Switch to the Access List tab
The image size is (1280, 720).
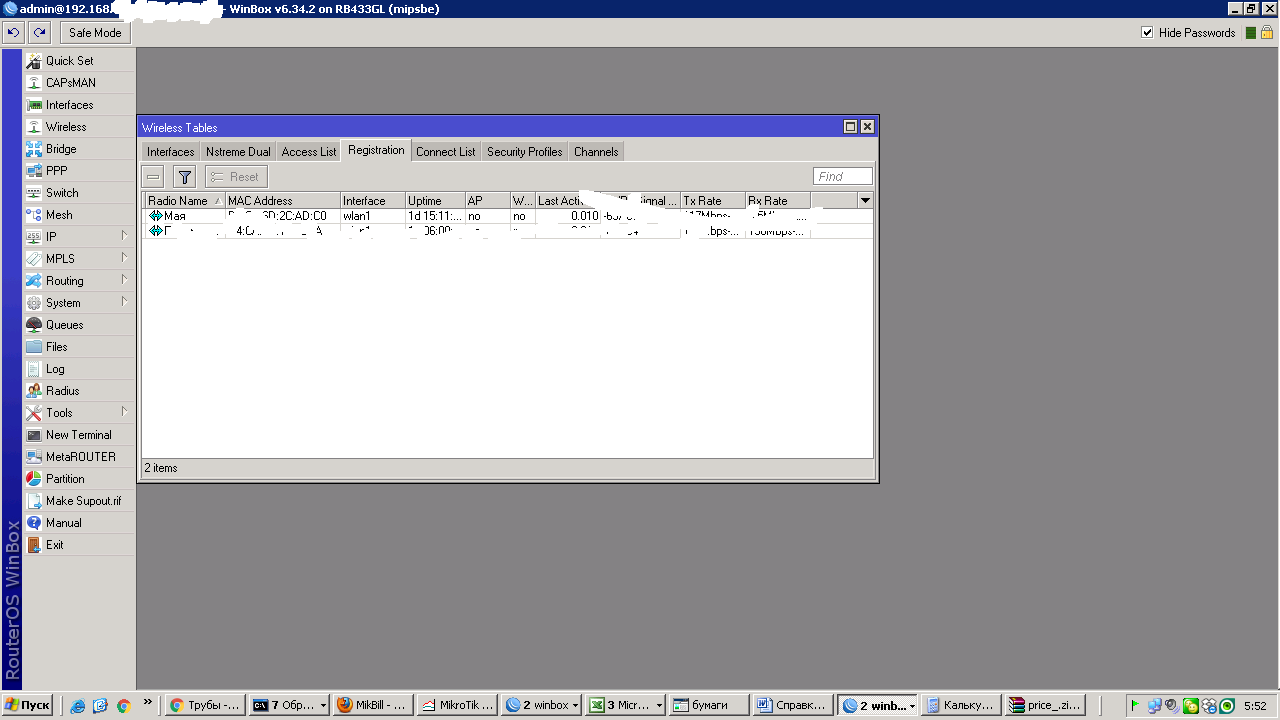pyautogui.click(x=308, y=152)
